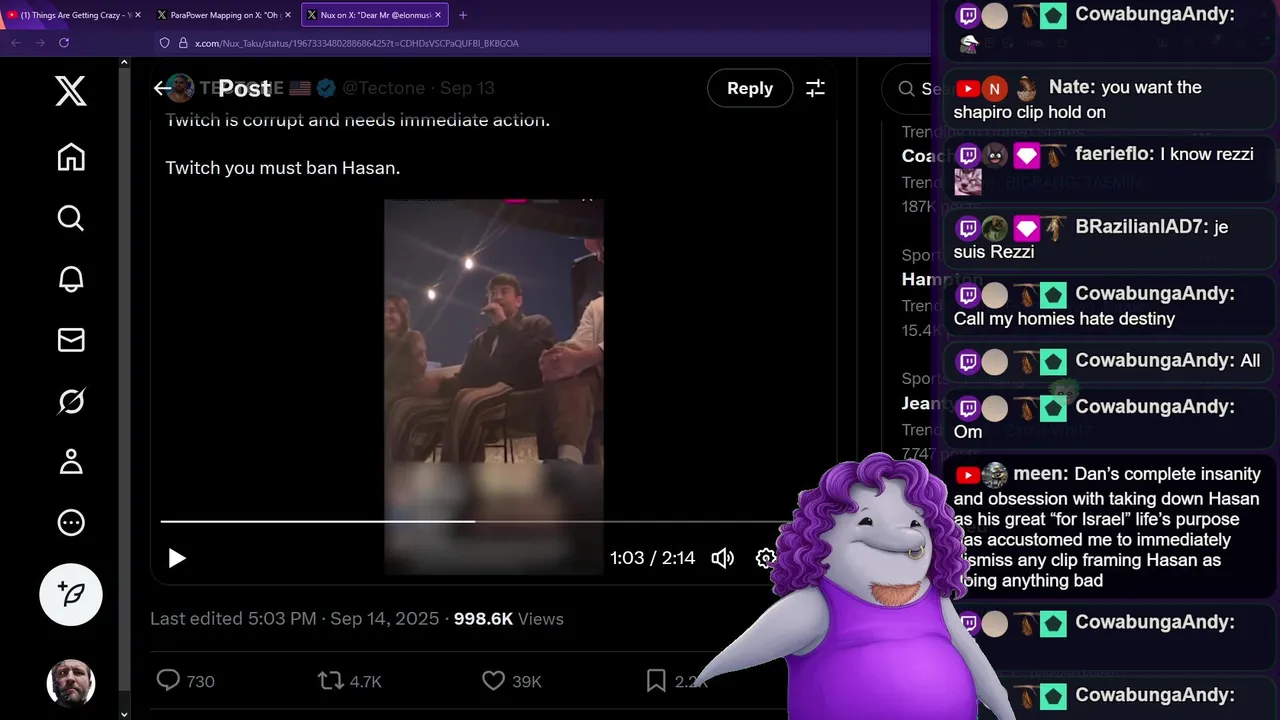Open account avatar at sidebar bottom

click(70, 684)
